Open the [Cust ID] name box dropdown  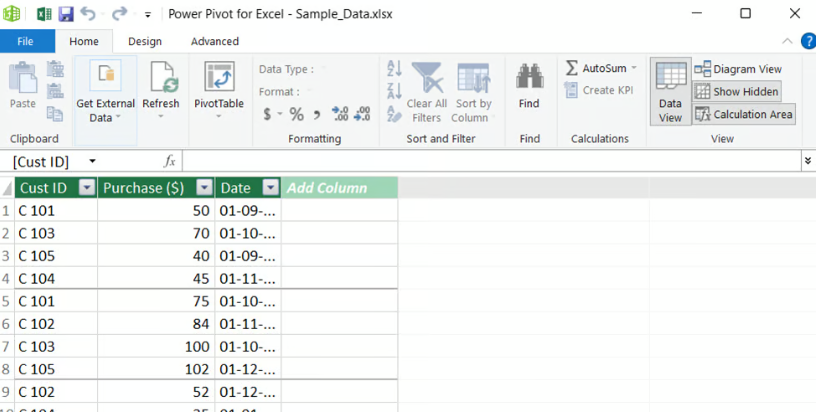pos(92,161)
